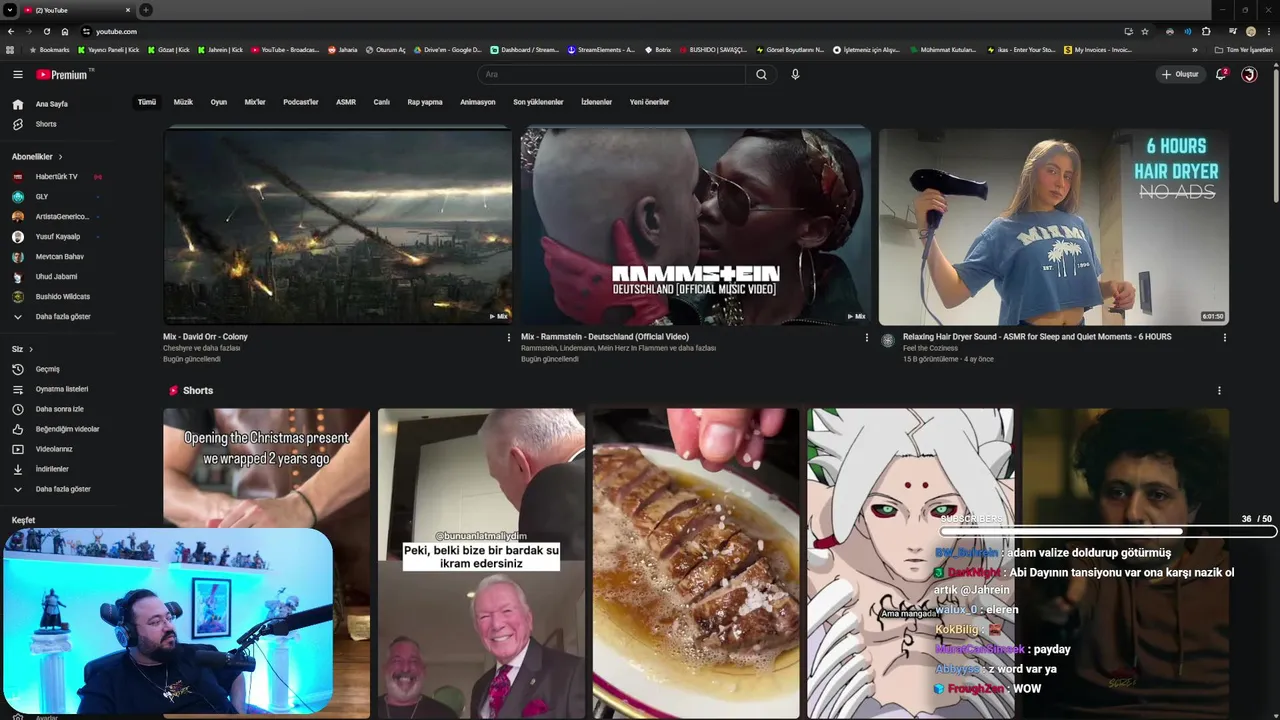Select the Rap yapma filter chip
The width and height of the screenshot is (1280, 720).
coord(425,102)
